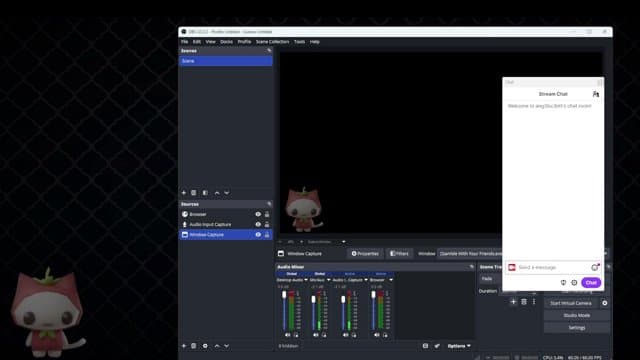Click the audio mixer layout icon beside Options

pyautogui.click(x=425, y=346)
